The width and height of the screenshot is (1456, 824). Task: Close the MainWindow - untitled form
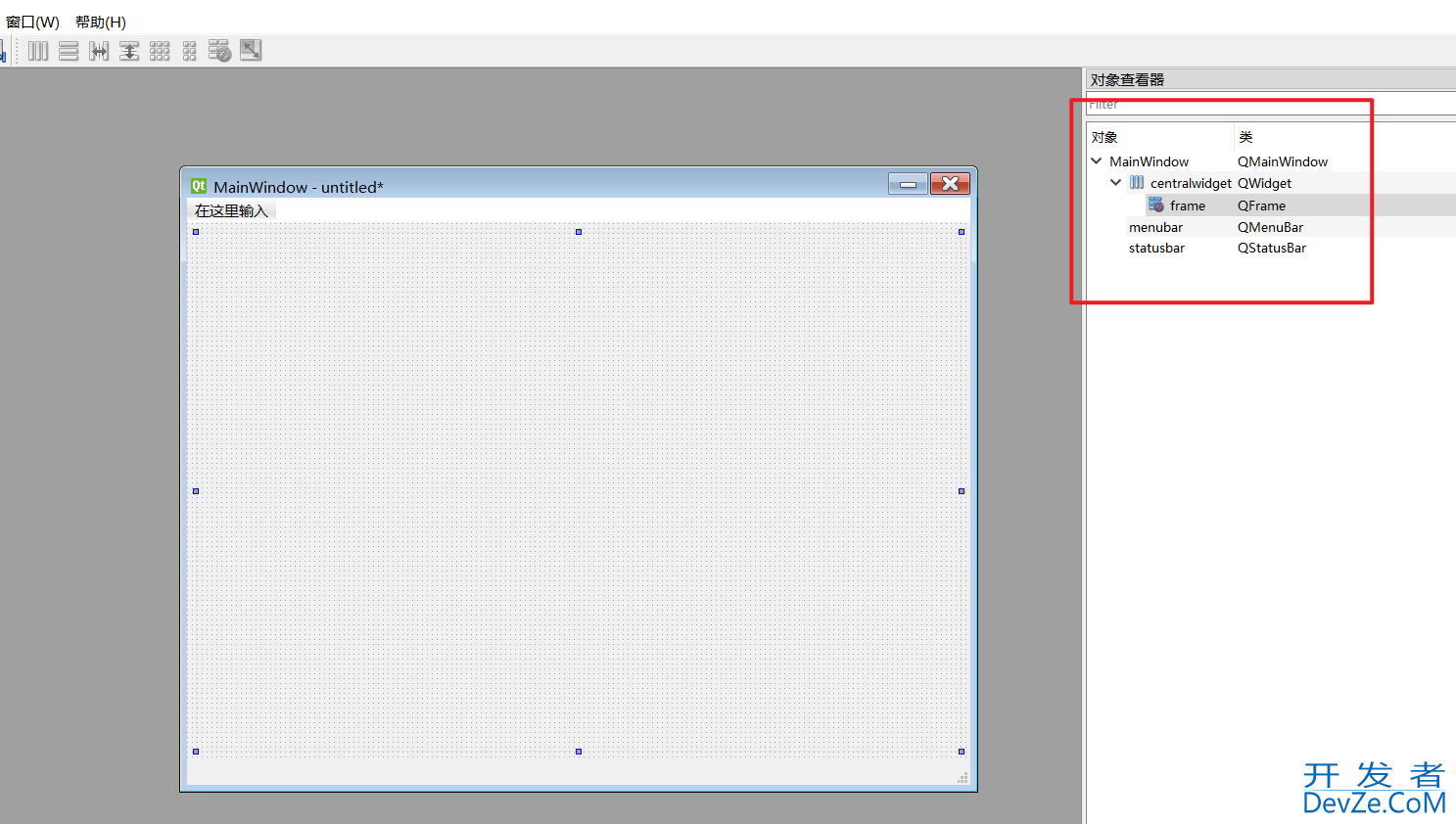tap(950, 184)
